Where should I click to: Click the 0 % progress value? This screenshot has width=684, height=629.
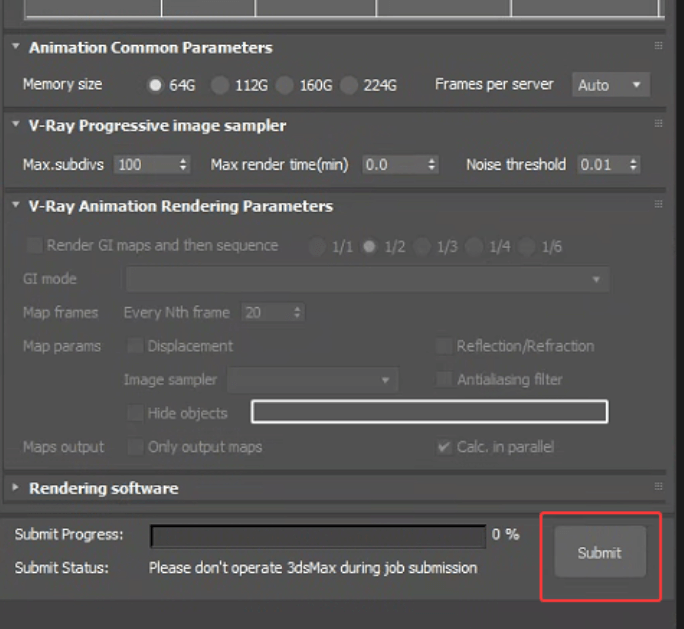coord(506,534)
